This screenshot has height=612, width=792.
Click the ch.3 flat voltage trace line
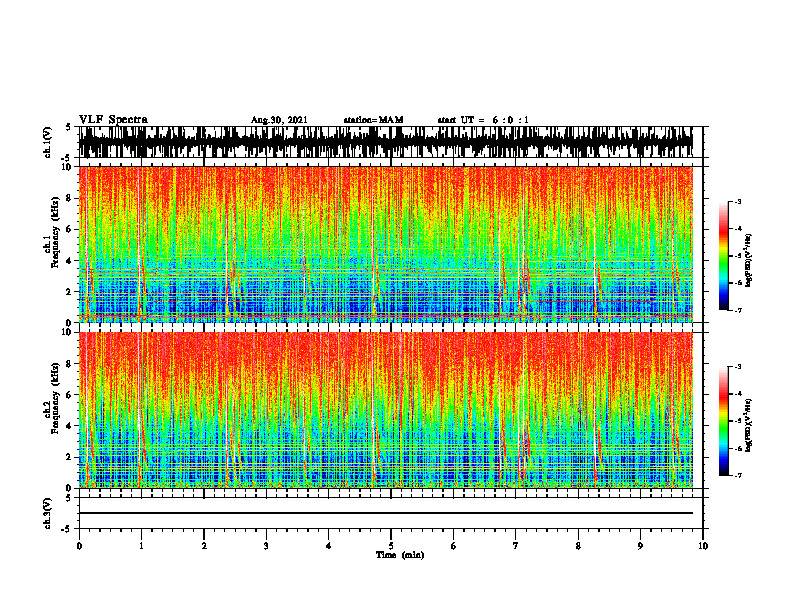pyautogui.click(x=386, y=513)
